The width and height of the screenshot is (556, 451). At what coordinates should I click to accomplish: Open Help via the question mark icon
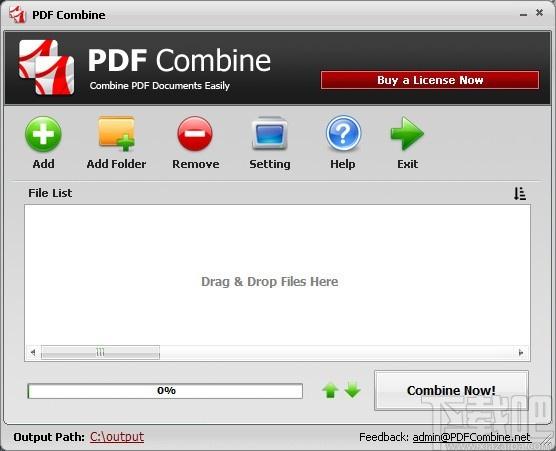pyautogui.click(x=343, y=133)
